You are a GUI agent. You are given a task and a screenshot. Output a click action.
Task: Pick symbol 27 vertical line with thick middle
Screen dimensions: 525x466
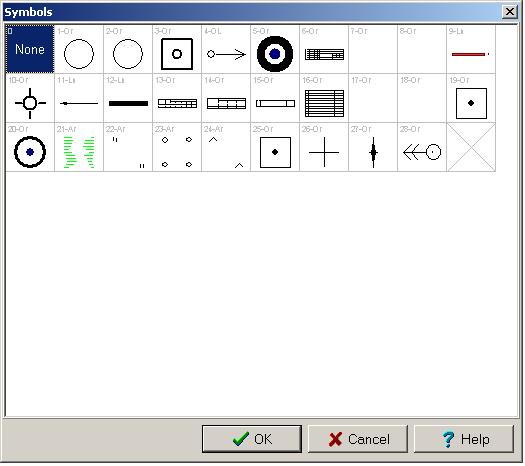pos(373,147)
